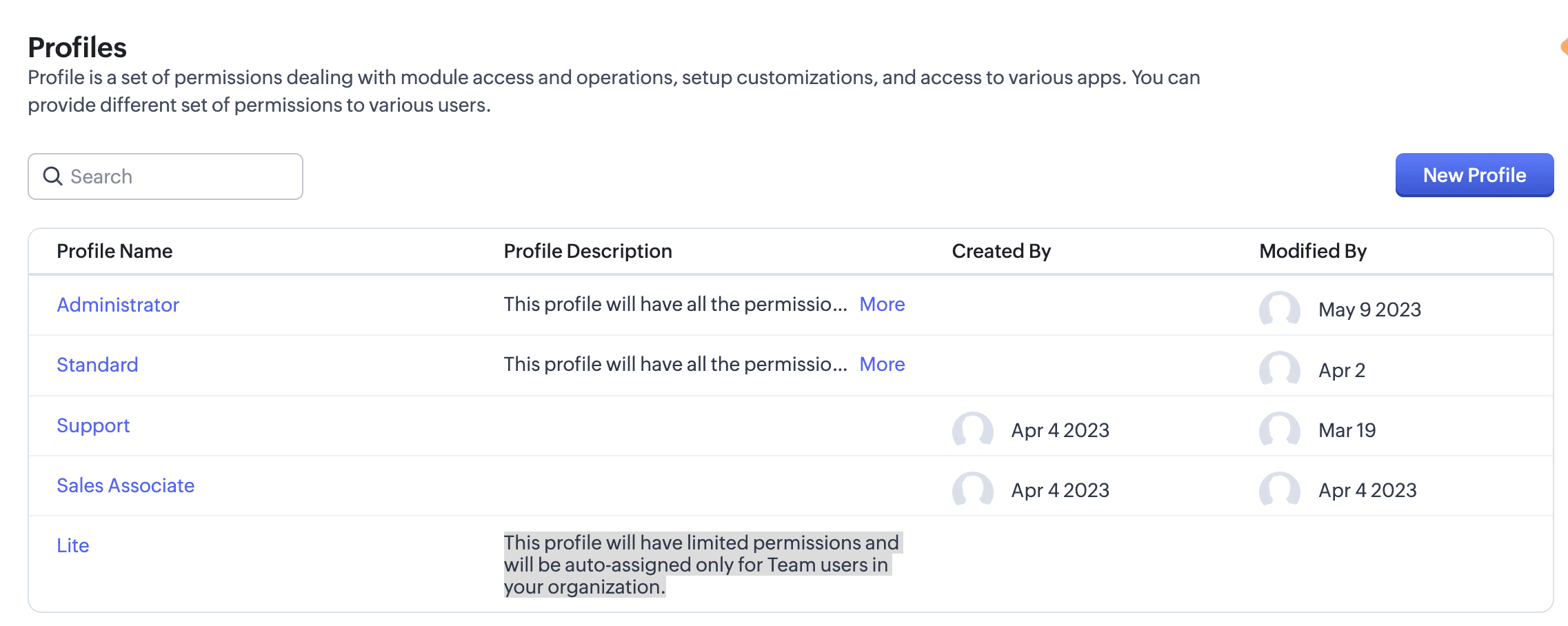Click the Sales Associate row's Modified By avatar
The image size is (1568, 626).
[1279, 490]
